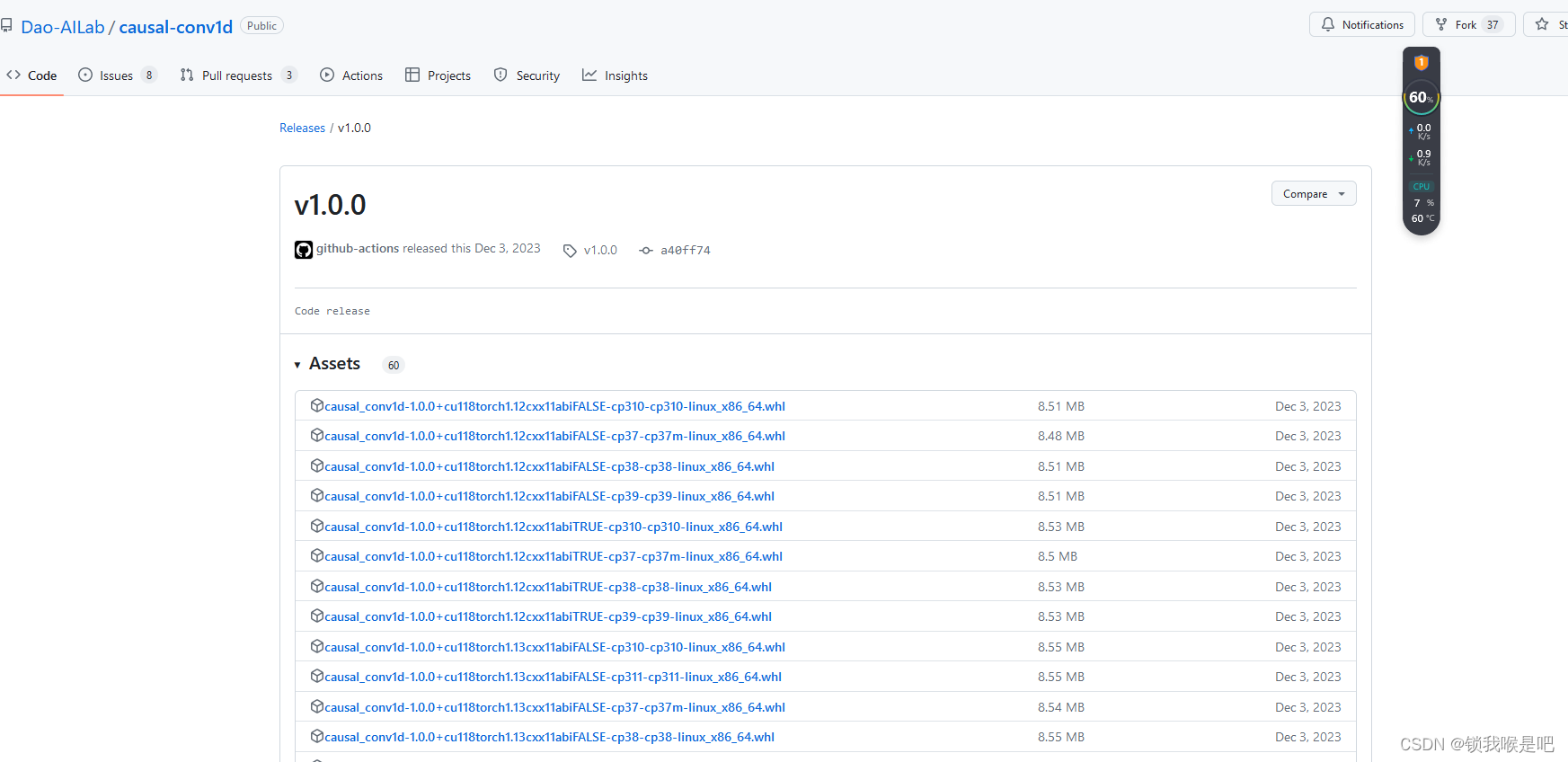Click package icon of torch1.12 abiFALSE cp310 wheel

click(x=317, y=405)
